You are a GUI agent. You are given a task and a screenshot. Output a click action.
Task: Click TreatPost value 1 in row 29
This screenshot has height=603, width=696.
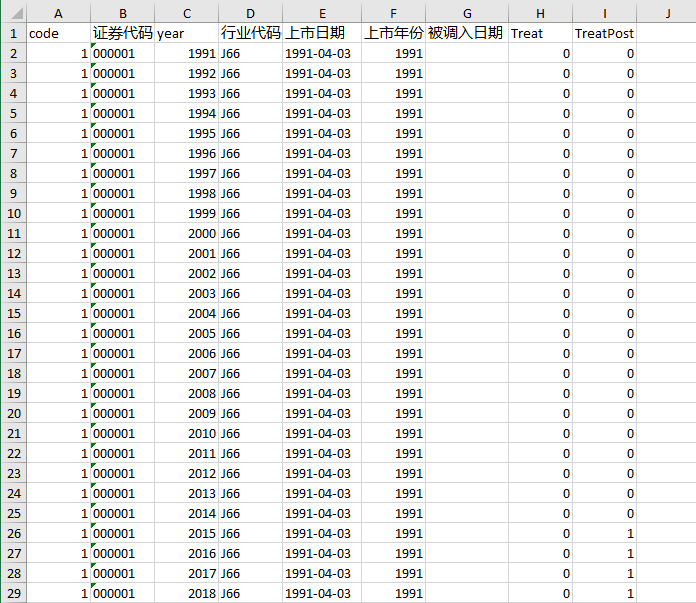point(604,593)
